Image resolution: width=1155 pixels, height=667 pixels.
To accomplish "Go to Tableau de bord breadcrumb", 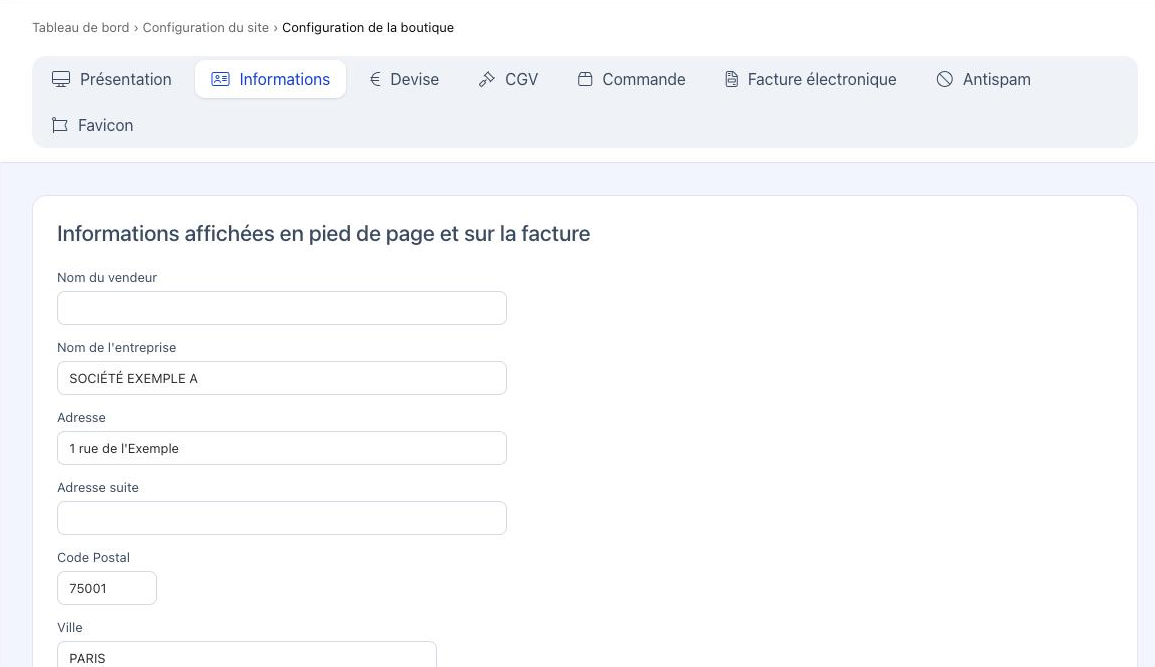I will (81, 27).
